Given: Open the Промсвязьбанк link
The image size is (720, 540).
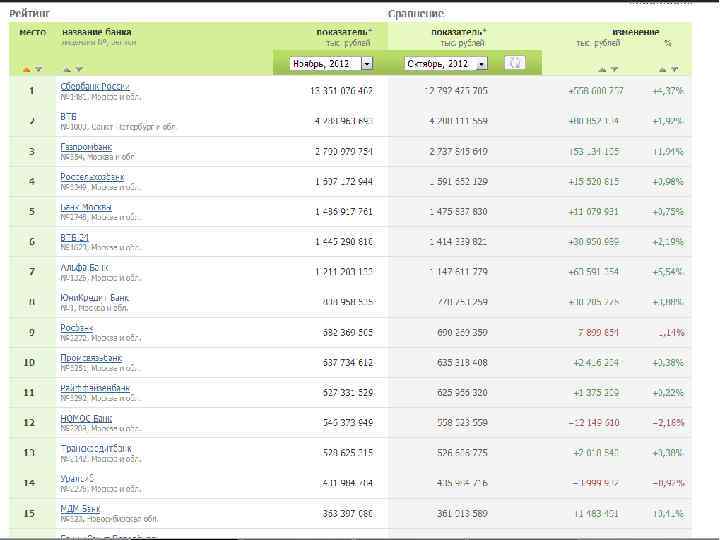Looking at the screenshot, I should click(91, 358).
